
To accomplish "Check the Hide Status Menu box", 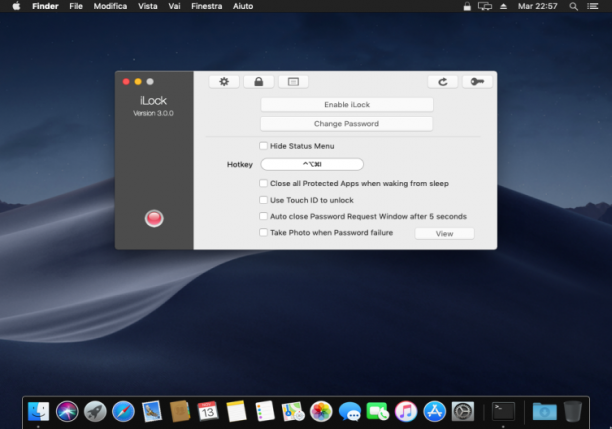I will pos(263,146).
